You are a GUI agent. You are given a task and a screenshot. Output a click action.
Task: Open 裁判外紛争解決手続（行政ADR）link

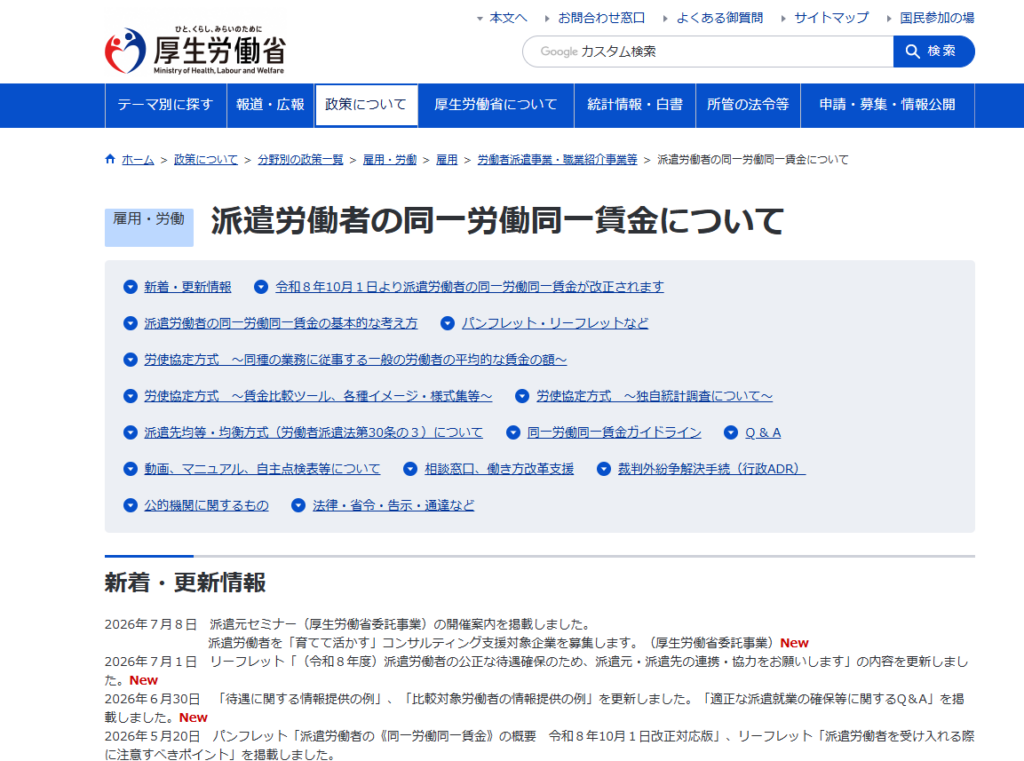tap(712, 469)
